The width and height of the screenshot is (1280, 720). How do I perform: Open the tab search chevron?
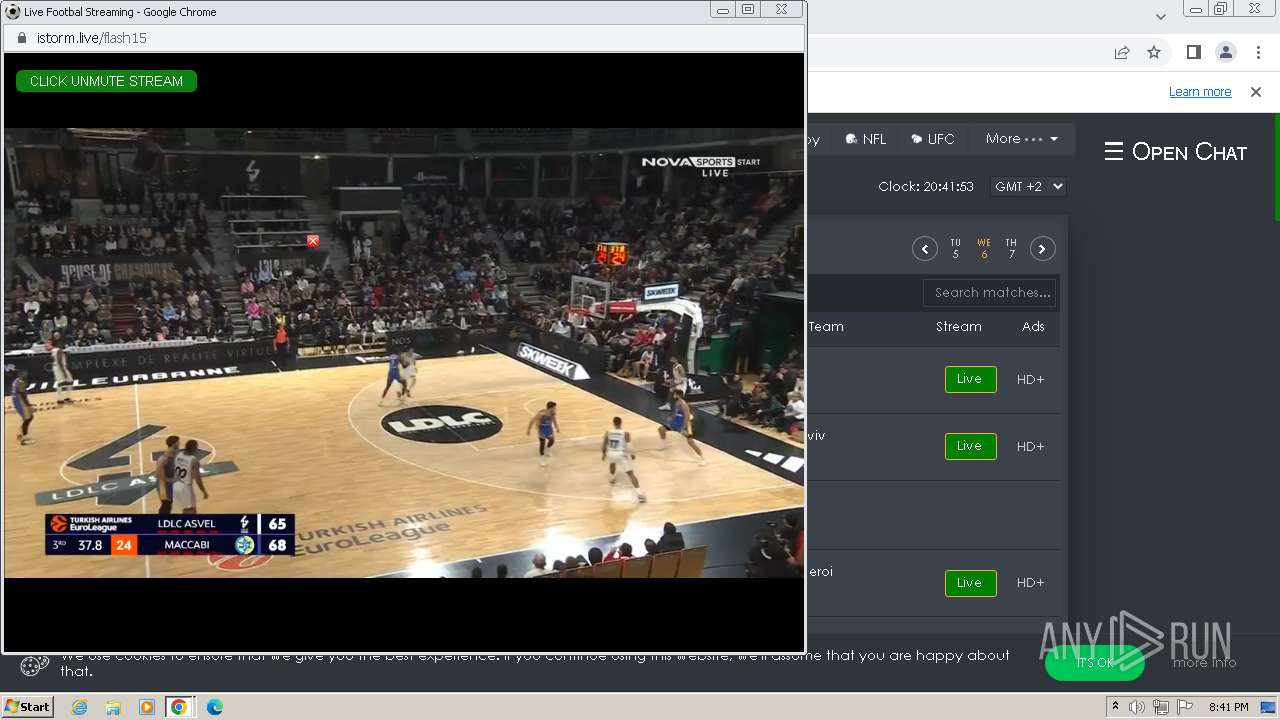click(1160, 16)
